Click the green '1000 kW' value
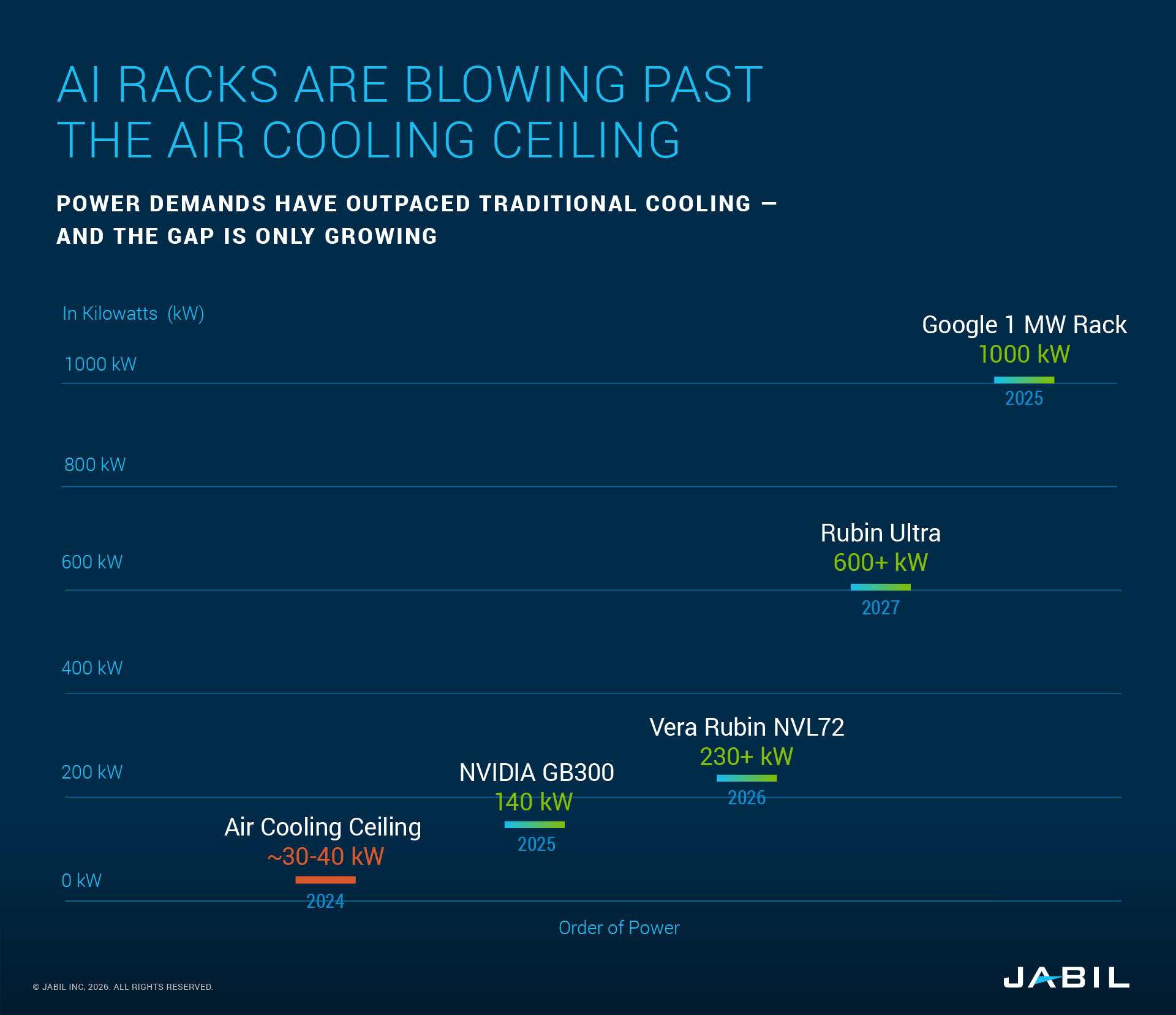Viewport: 1176px width, 1015px height. pyautogui.click(x=1024, y=354)
